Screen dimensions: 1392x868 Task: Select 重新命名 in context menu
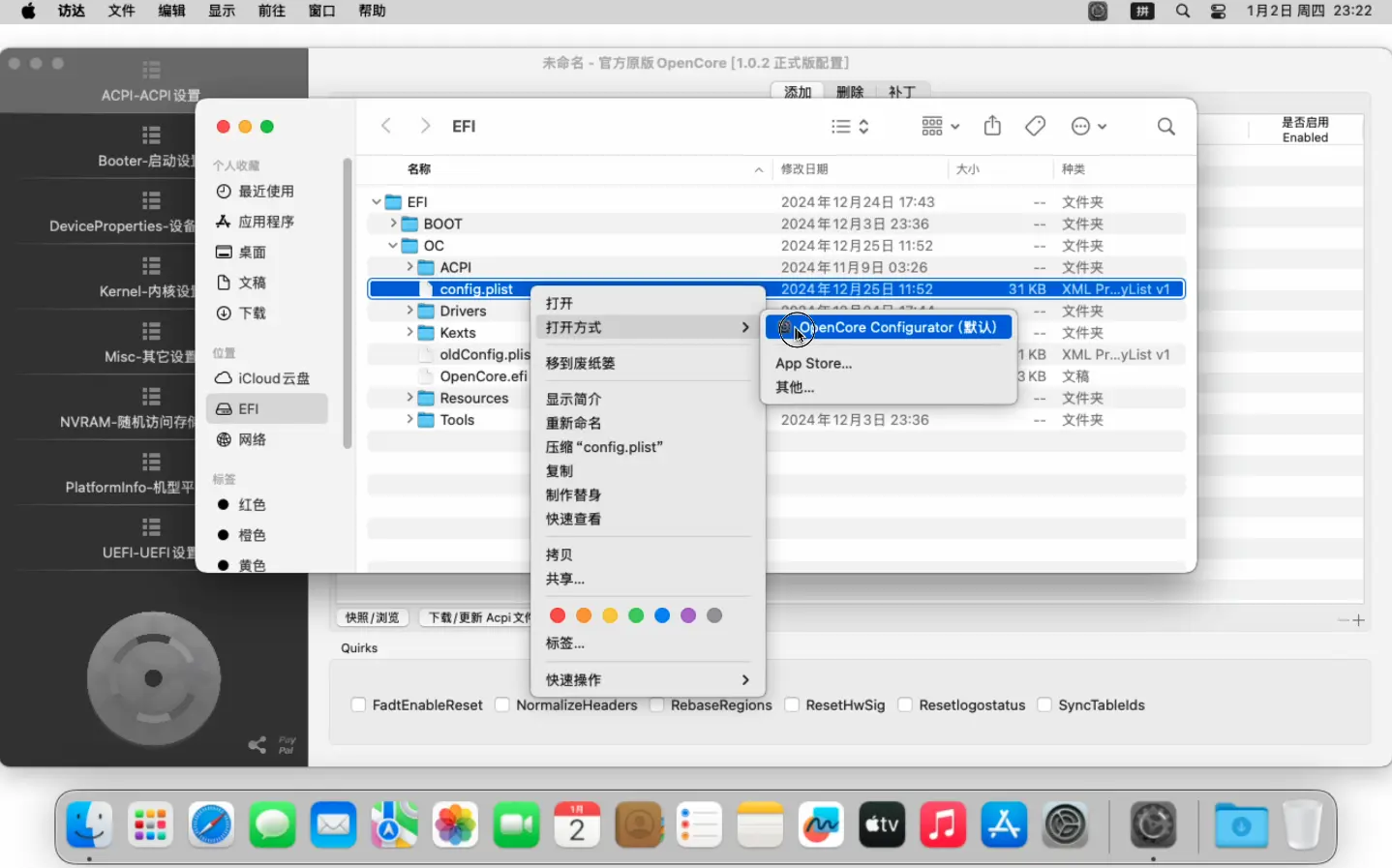pyautogui.click(x=573, y=423)
